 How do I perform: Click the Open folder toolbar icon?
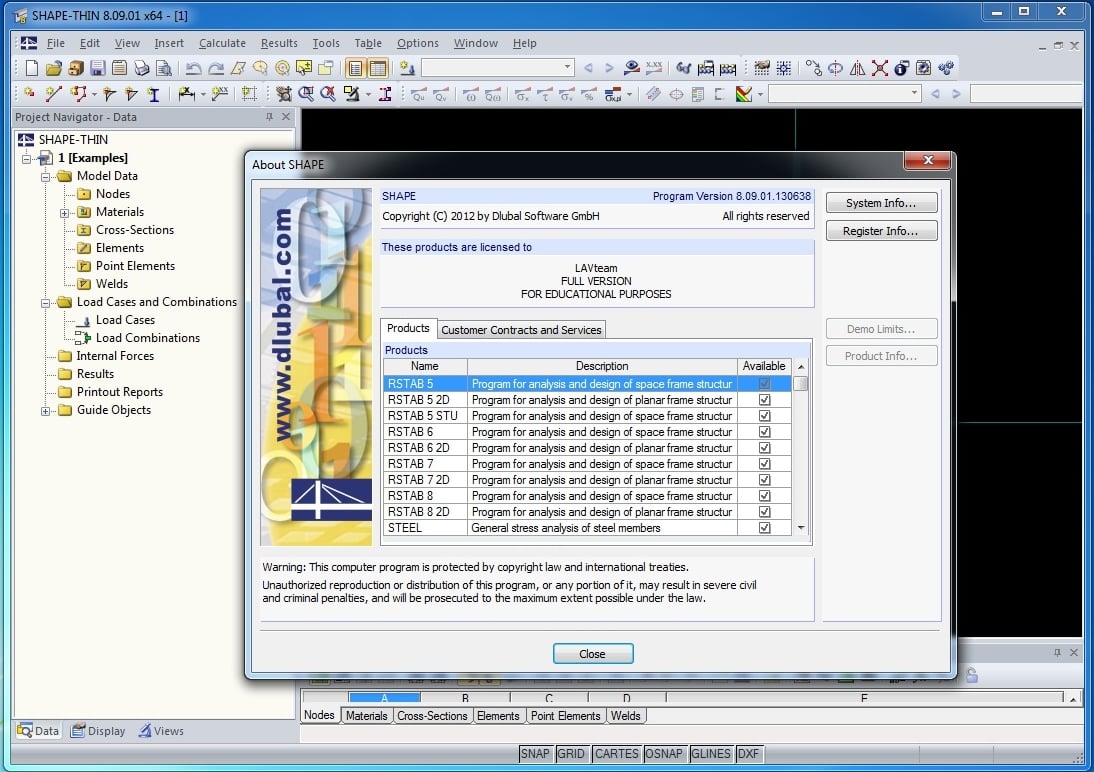pos(53,68)
